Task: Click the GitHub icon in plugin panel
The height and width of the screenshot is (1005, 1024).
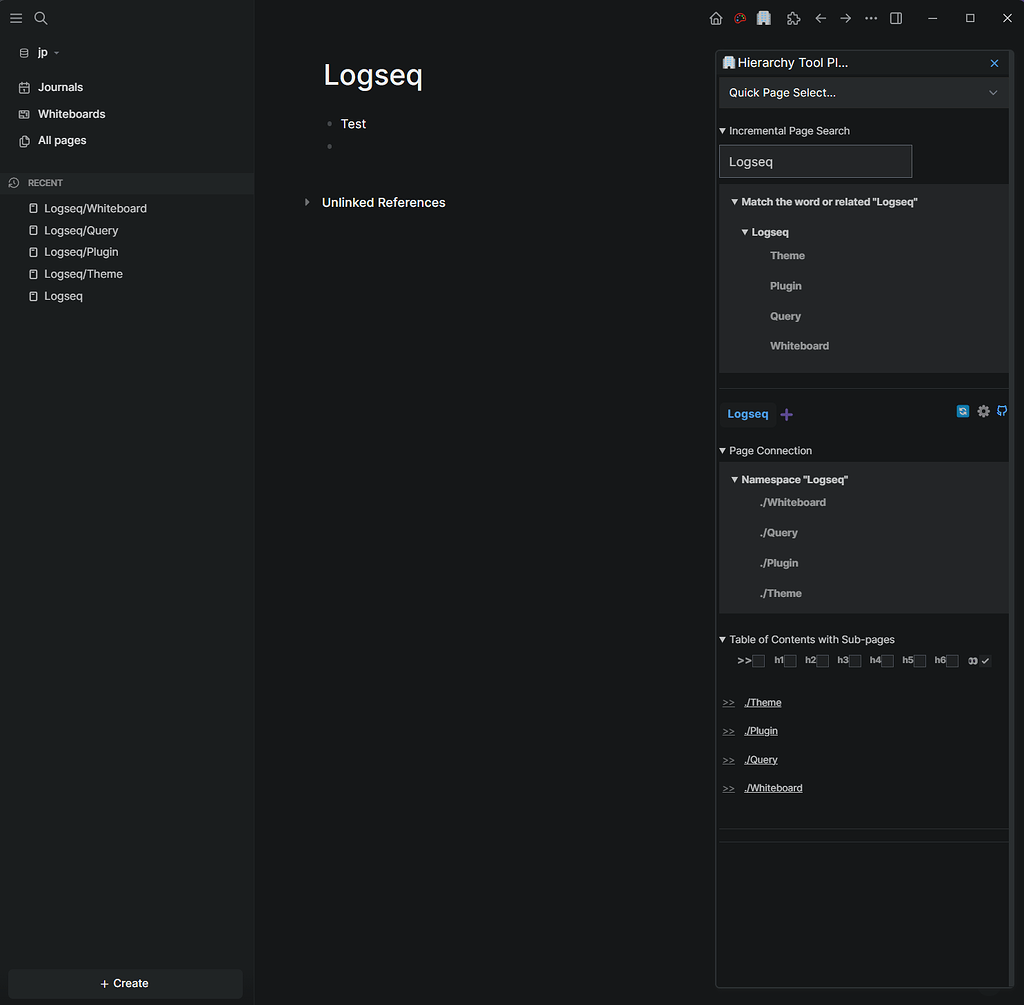Action: click(x=1002, y=410)
